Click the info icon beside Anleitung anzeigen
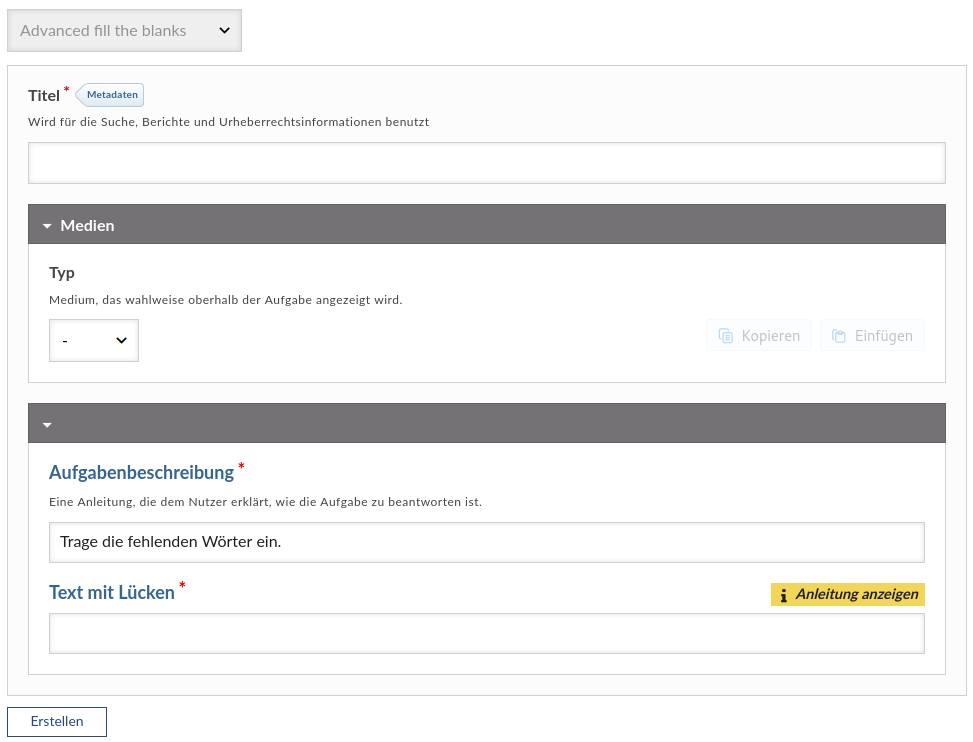This screenshot has width=973, height=742. pos(783,595)
